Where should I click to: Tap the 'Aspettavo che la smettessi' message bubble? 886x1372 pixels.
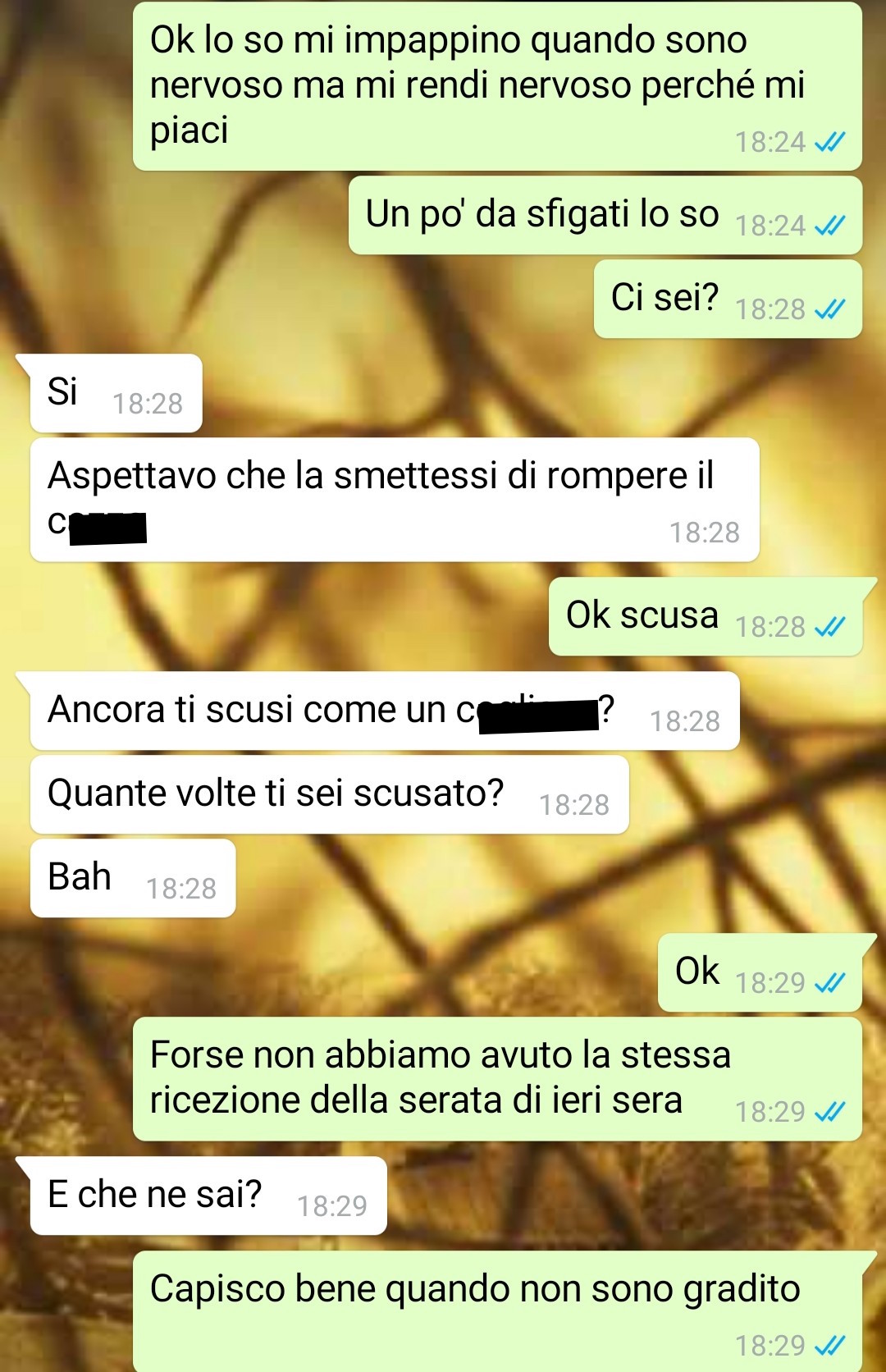pyautogui.click(x=395, y=500)
